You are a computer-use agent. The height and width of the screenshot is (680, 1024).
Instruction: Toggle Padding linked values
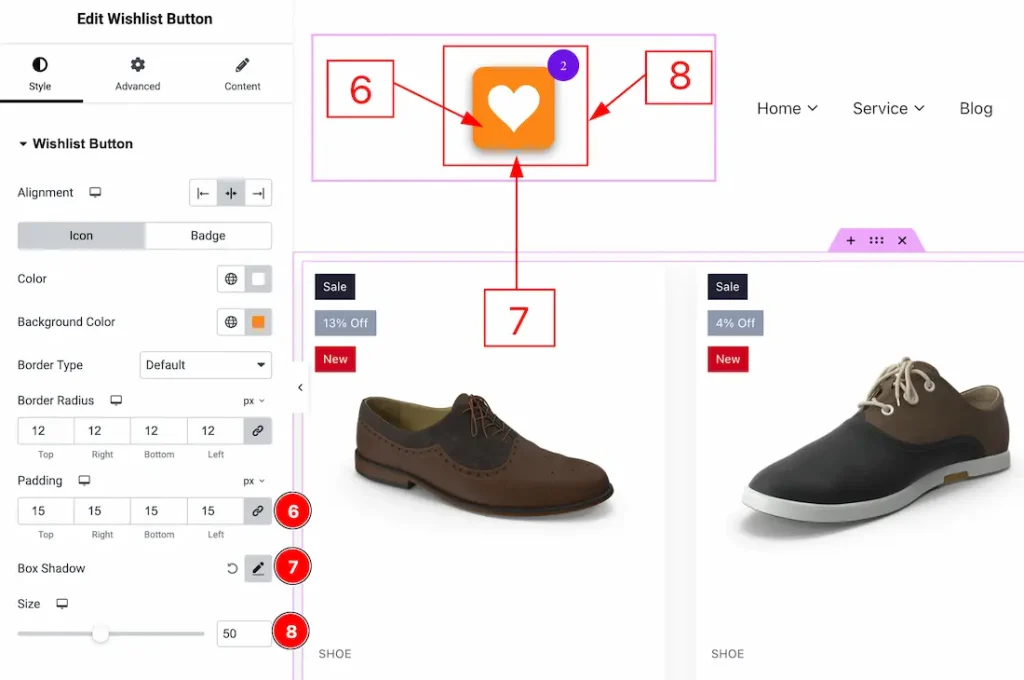click(x=258, y=511)
